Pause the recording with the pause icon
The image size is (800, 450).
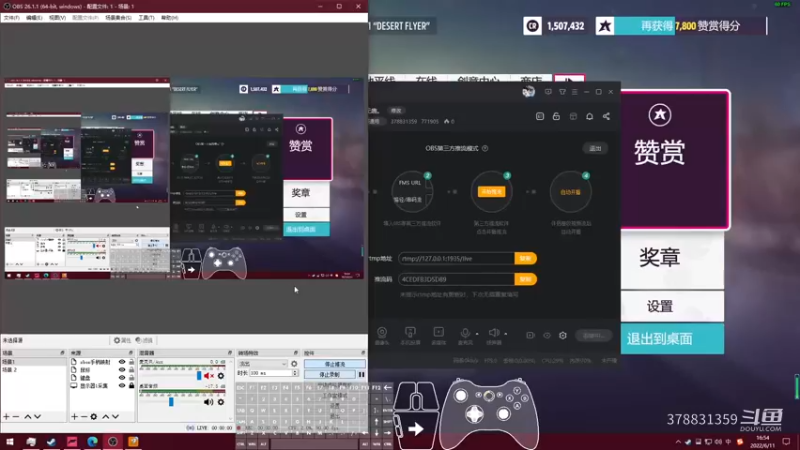(x=361, y=374)
